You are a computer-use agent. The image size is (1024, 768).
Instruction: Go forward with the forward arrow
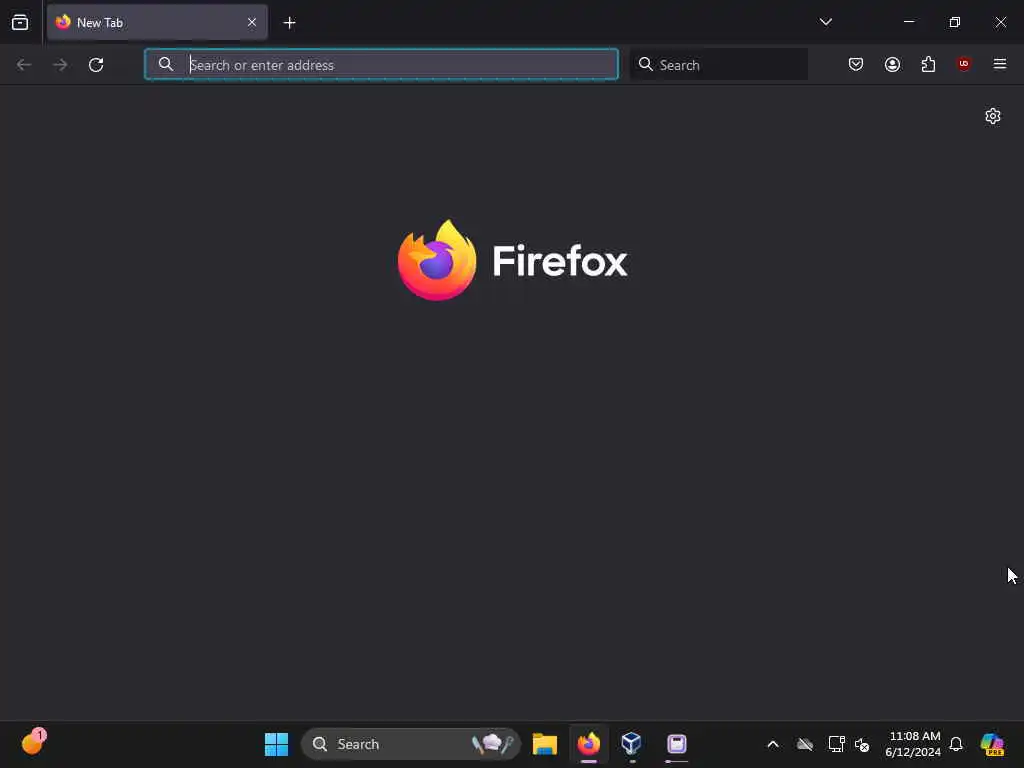[x=60, y=65]
